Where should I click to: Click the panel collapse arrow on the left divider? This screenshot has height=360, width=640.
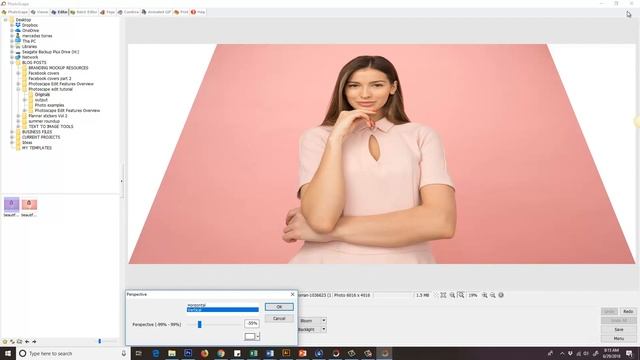coord(122,181)
